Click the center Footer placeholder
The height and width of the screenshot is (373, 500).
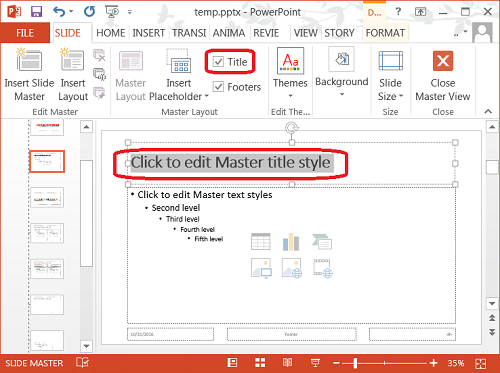292,334
